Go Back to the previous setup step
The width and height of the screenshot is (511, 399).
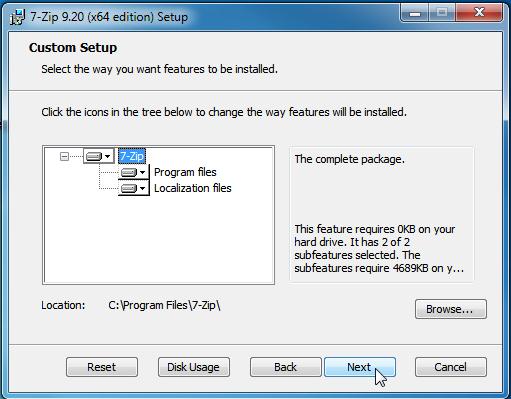[286, 367]
